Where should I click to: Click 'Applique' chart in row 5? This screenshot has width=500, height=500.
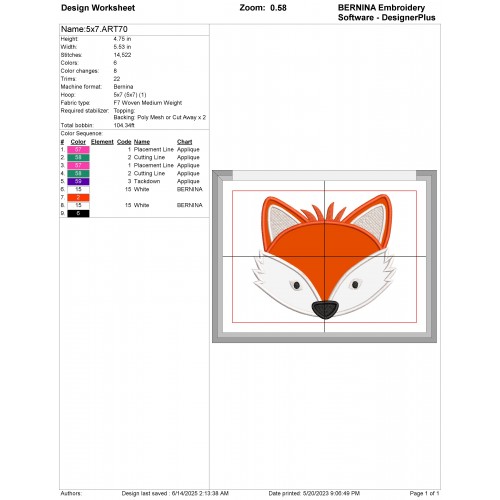tap(188, 182)
